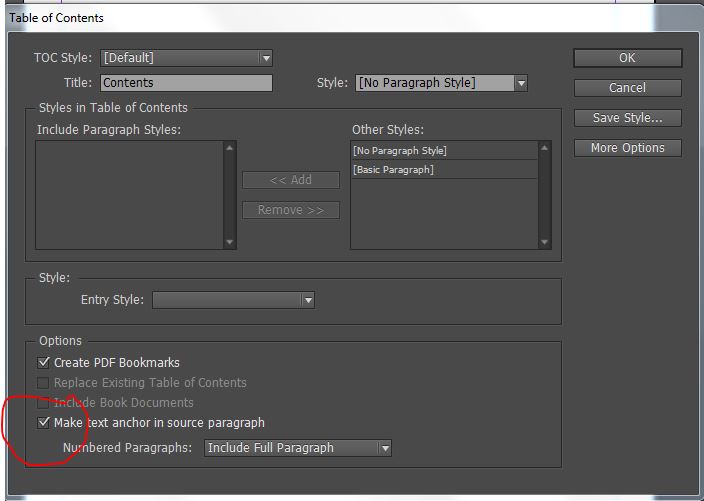This screenshot has width=704, height=501.
Task: Open Numbered Paragraphs dropdown
Action: (x=298, y=448)
